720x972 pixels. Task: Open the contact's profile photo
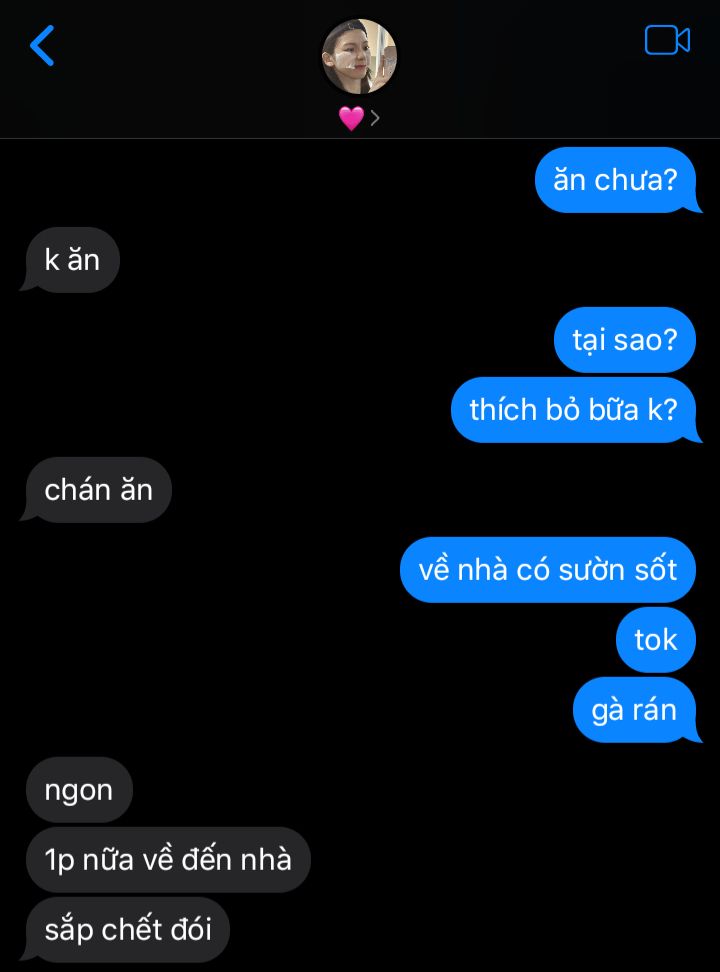pyautogui.click(x=359, y=56)
